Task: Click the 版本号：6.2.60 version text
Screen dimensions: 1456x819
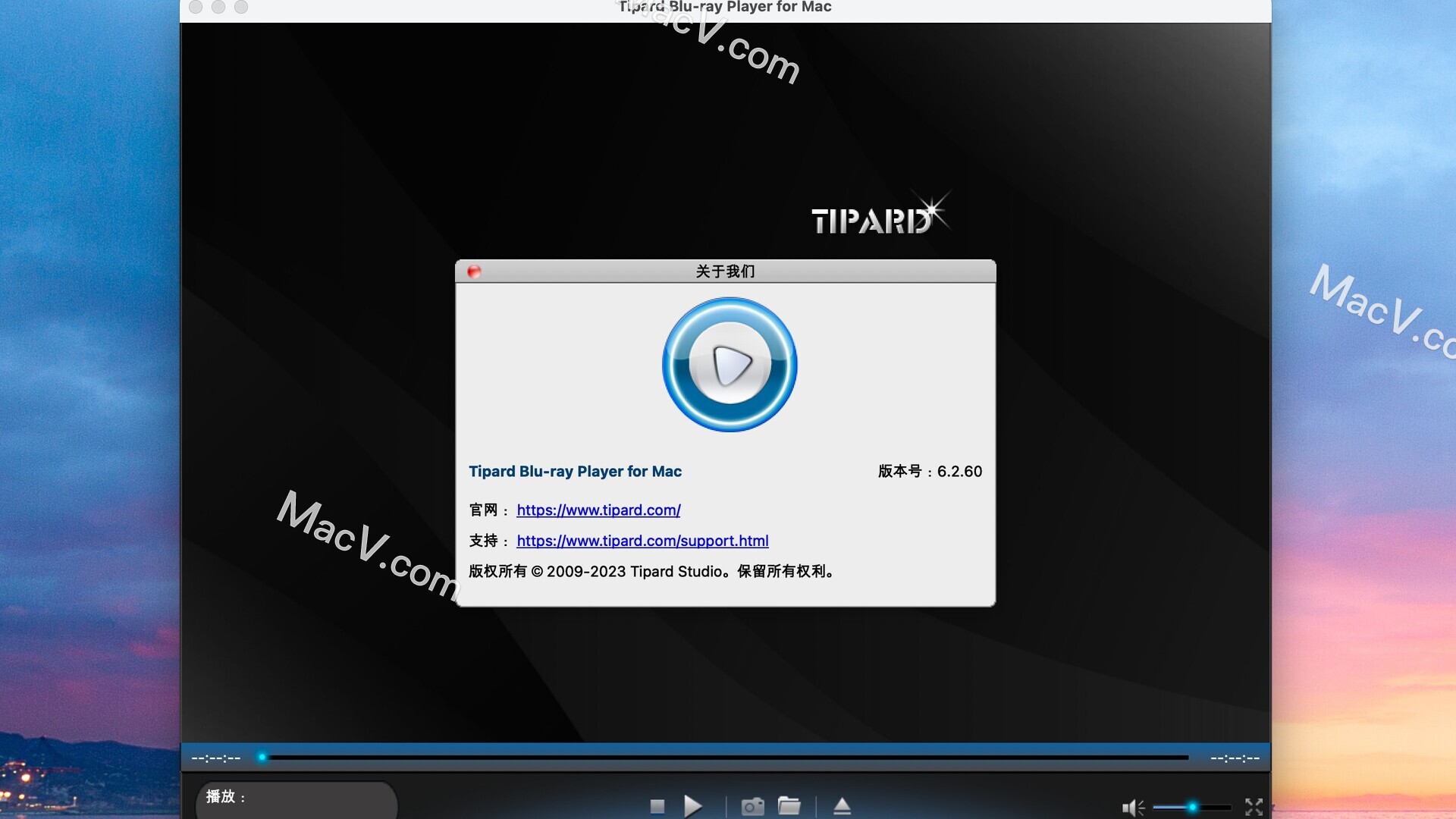Action: tap(930, 471)
